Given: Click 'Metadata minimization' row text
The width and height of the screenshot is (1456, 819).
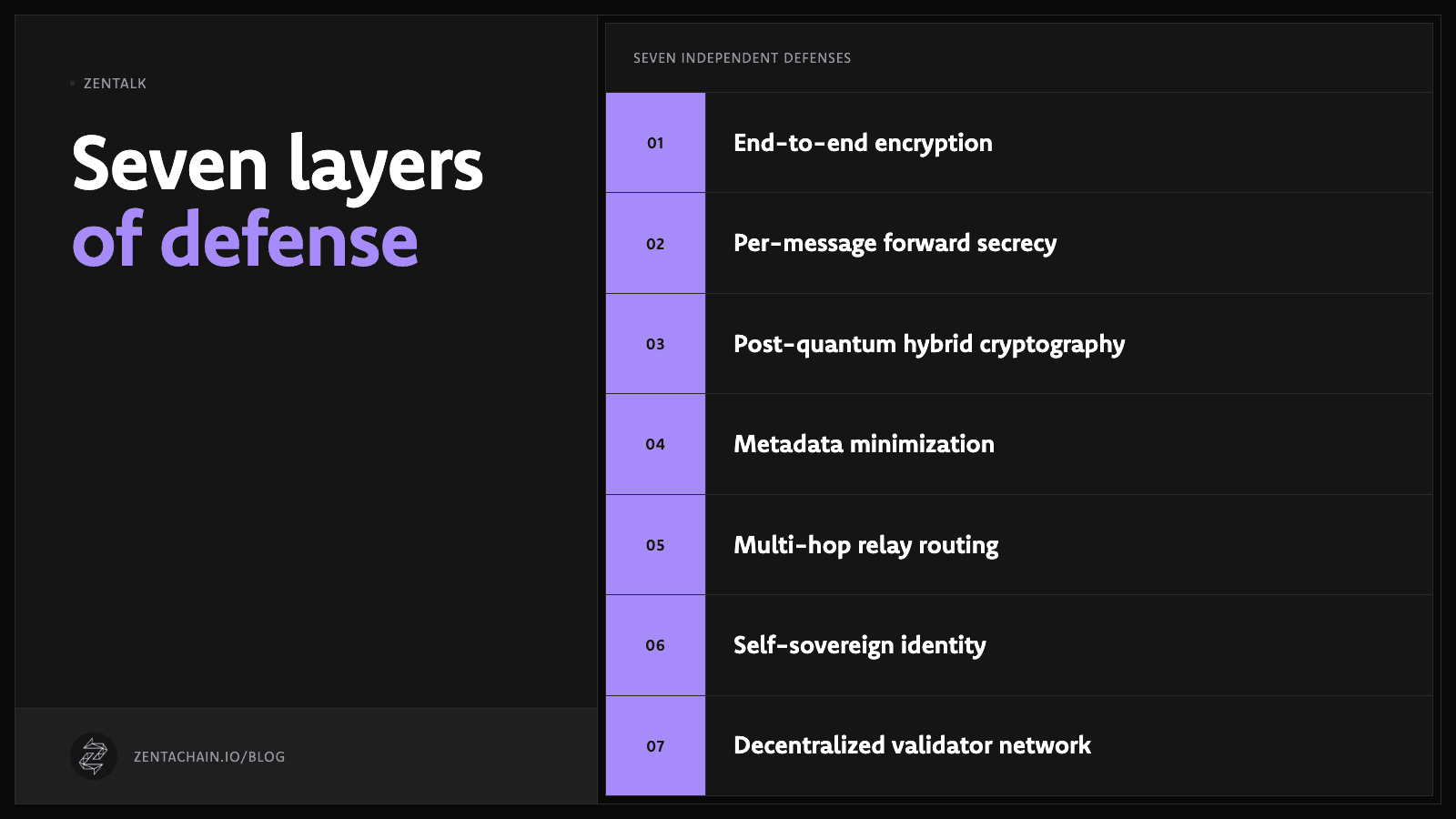Looking at the screenshot, I should coord(864,444).
